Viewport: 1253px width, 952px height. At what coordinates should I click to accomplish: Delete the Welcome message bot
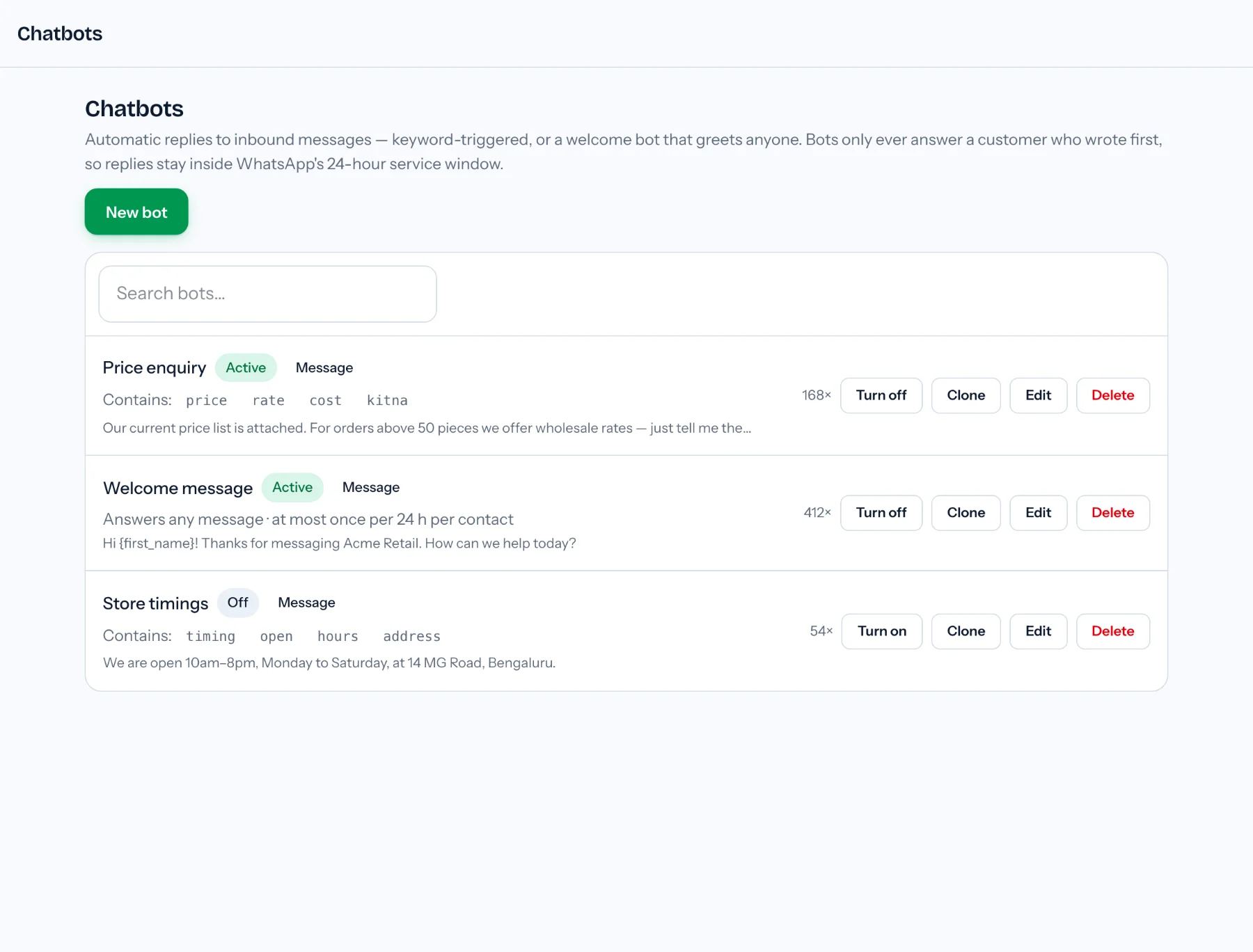coord(1112,513)
